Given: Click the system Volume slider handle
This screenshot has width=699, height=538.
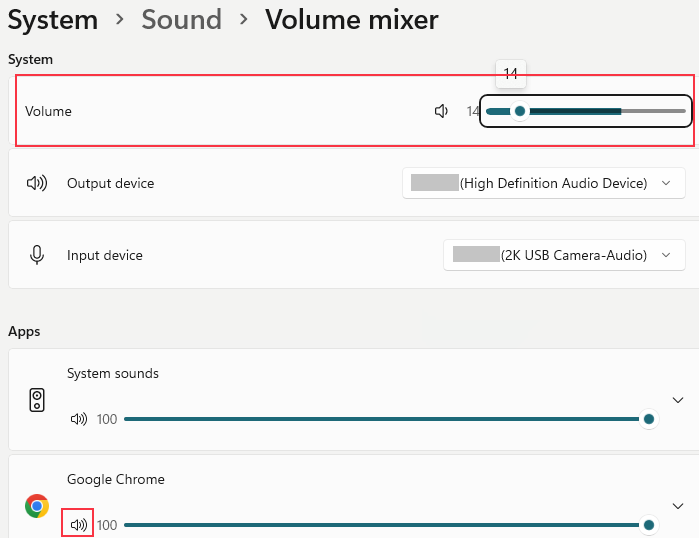Looking at the screenshot, I should click(520, 111).
